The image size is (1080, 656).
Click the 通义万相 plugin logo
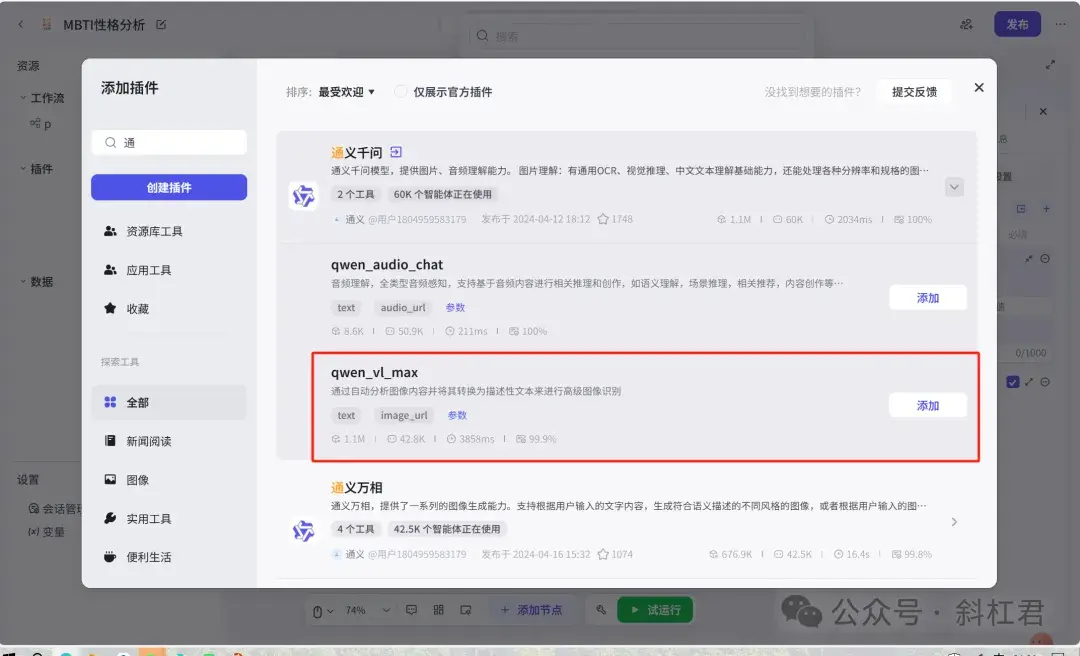pos(303,531)
